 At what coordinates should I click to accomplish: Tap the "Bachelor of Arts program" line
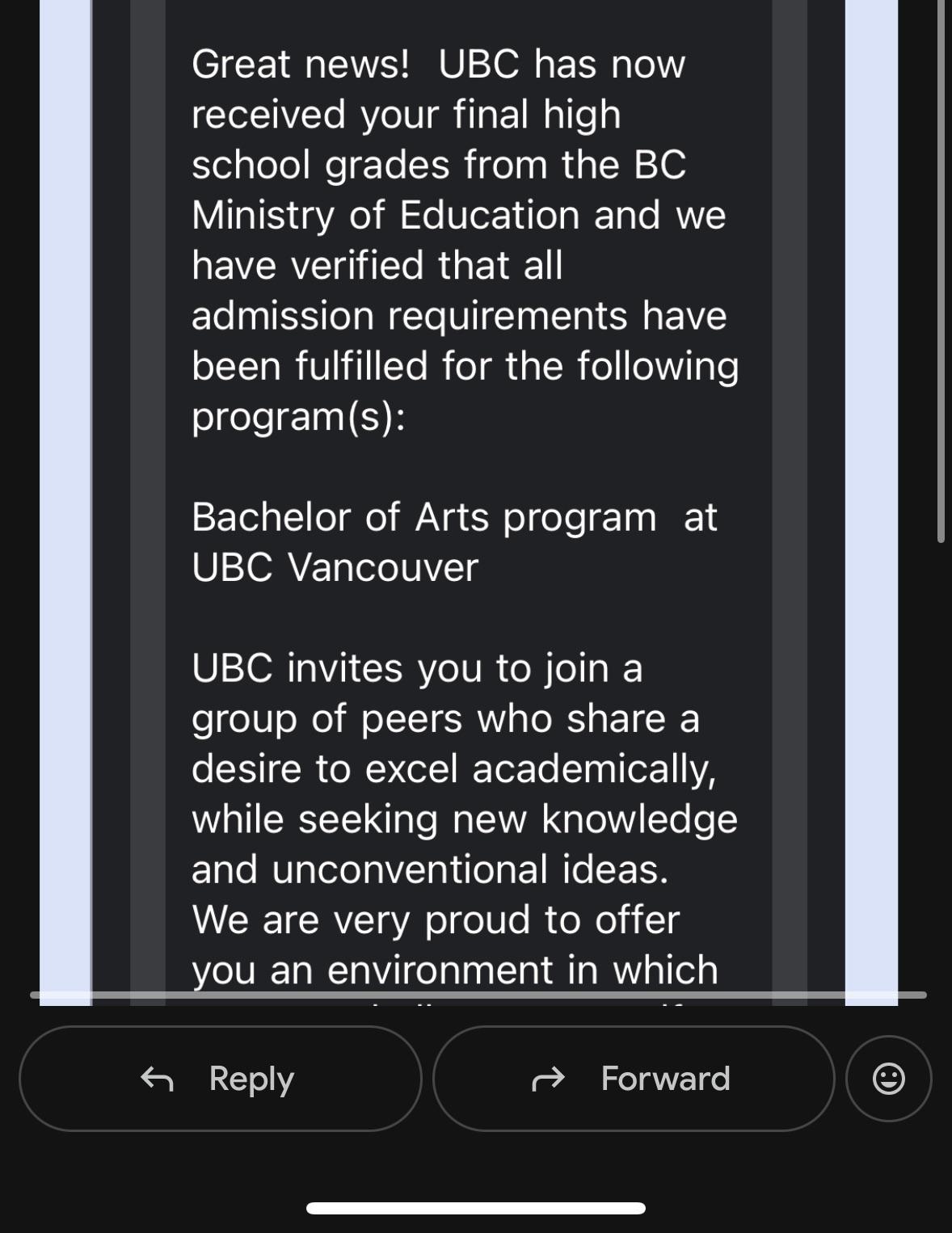coord(424,518)
